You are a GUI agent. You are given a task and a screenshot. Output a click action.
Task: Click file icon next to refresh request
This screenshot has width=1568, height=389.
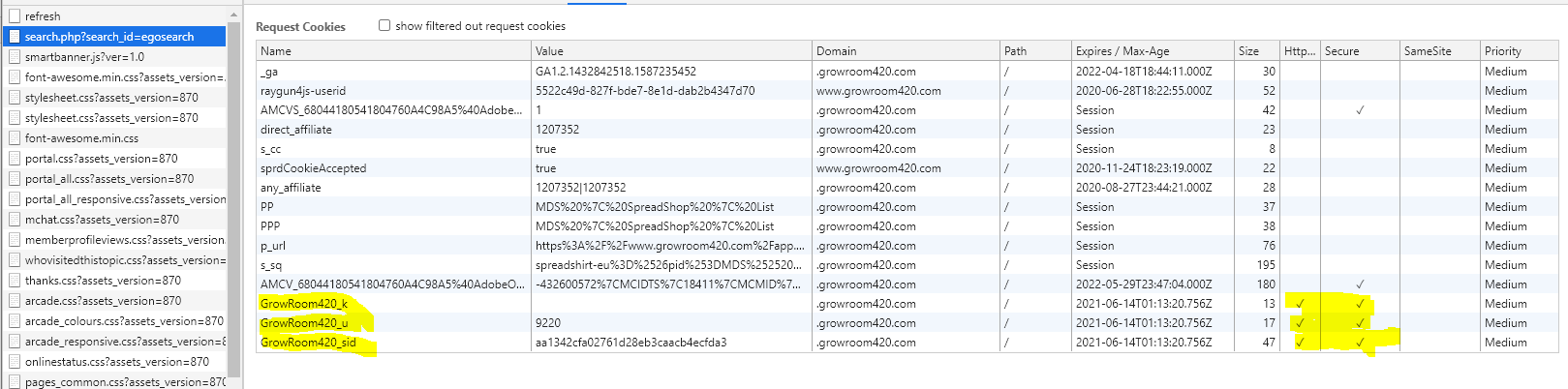click(x=15, y=16)
